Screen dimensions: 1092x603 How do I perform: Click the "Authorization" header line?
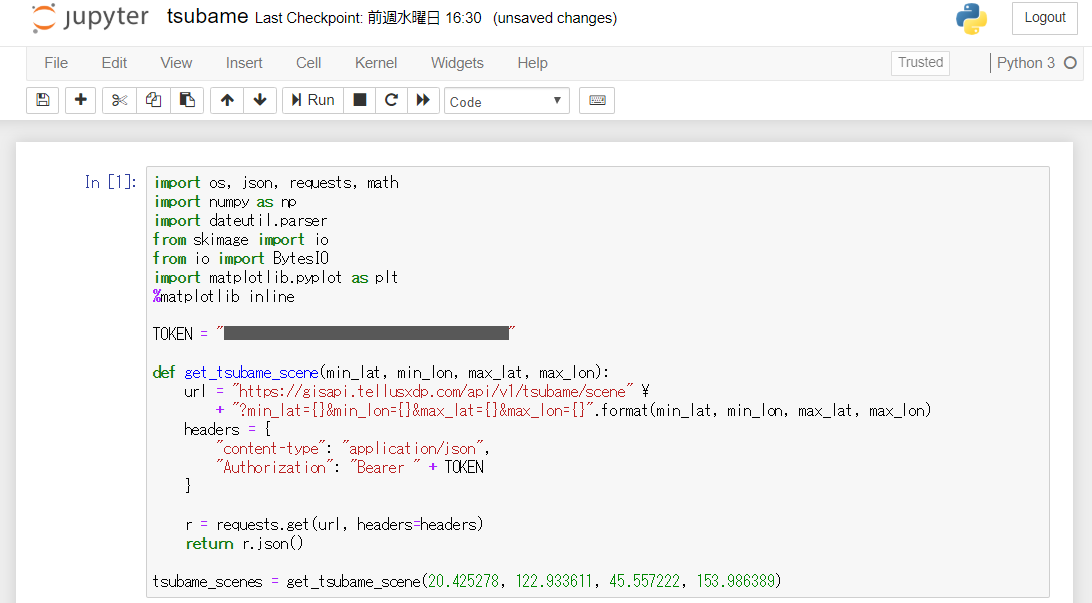350,467
